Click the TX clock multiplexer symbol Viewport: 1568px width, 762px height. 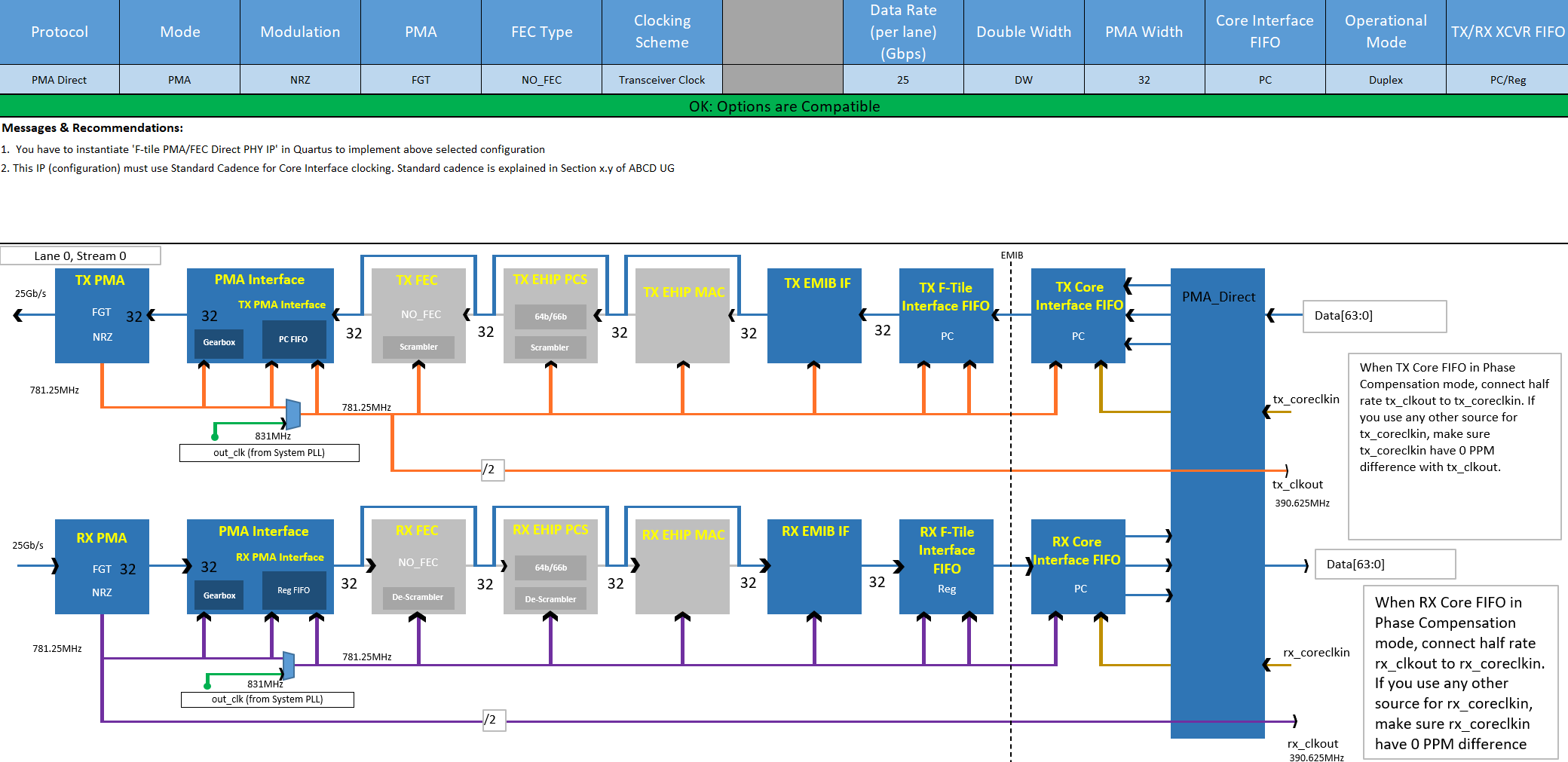293,415
